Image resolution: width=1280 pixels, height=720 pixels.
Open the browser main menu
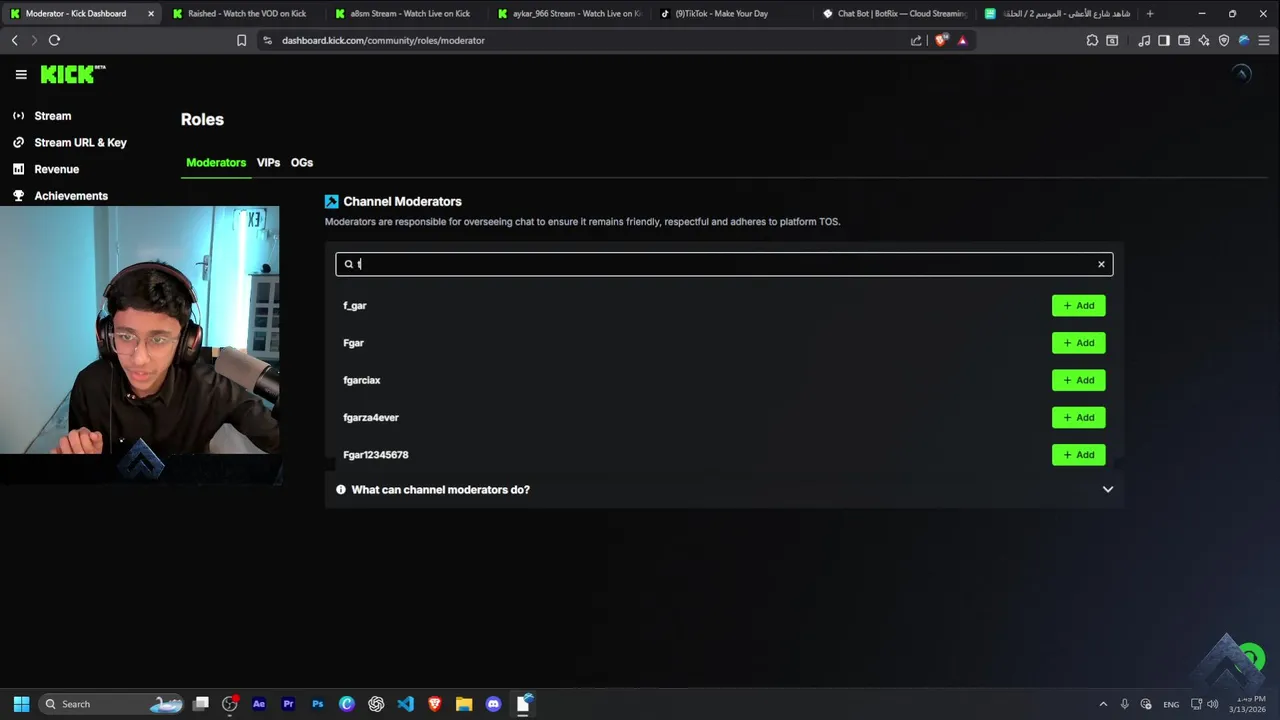[1264, 40]
